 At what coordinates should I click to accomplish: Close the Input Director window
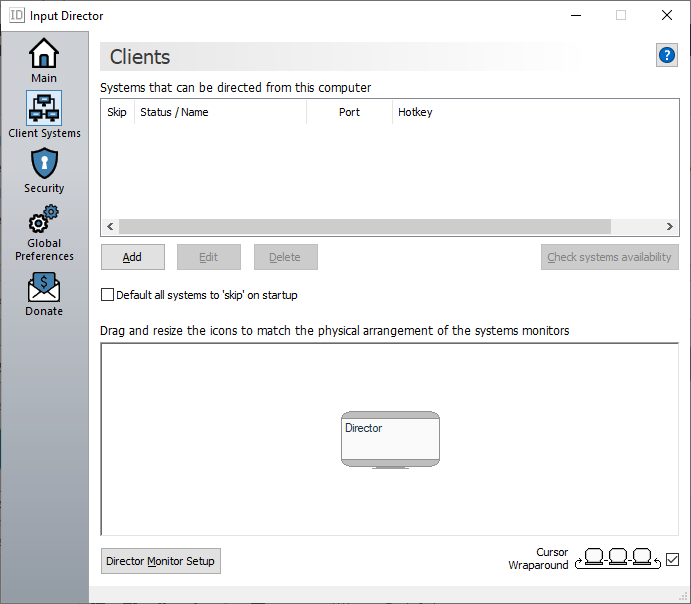pyautogui.click(x=667, y=15)
